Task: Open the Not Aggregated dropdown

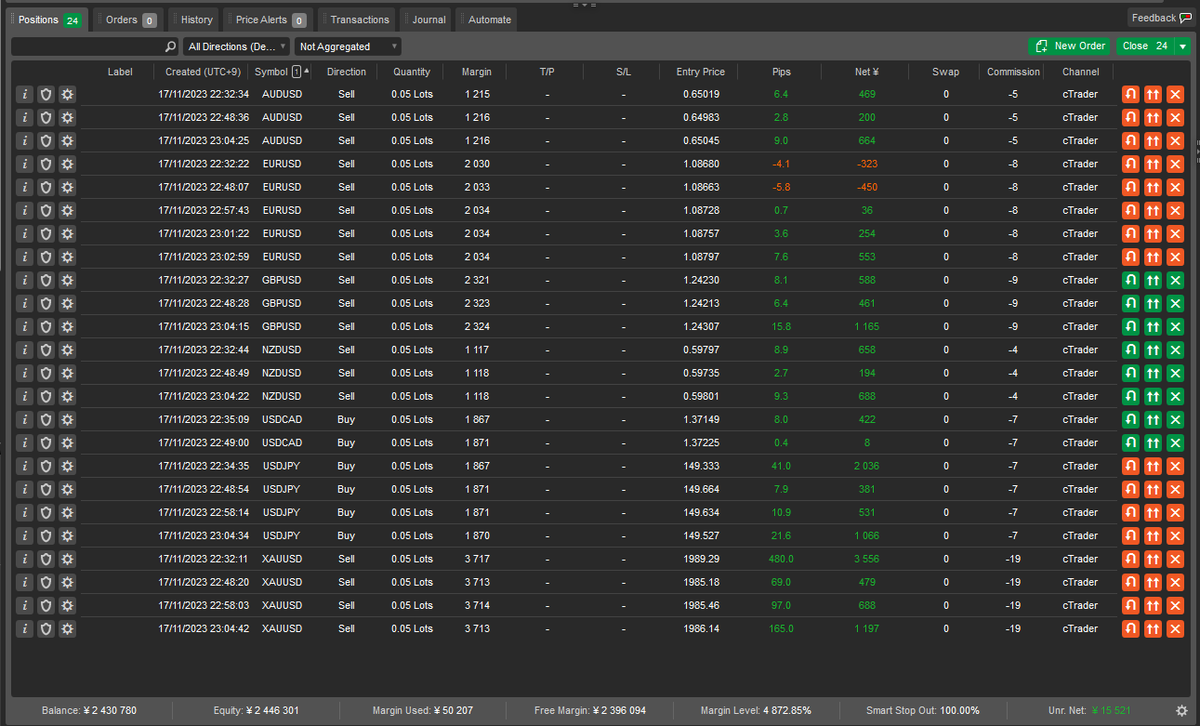Action: pyautogui.click(x=348, y=46)
